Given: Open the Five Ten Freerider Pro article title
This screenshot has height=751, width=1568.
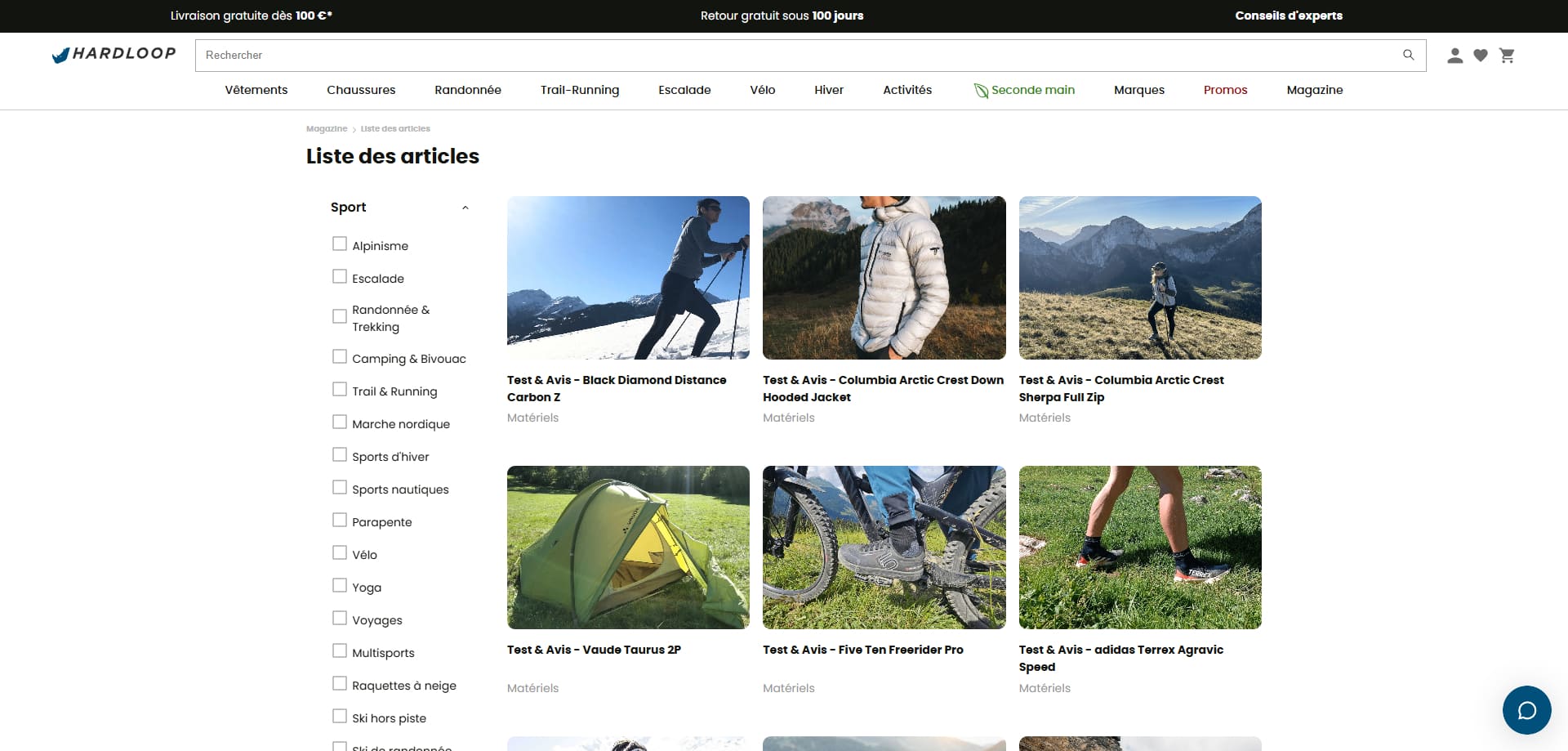Looking at the screenshot, I should 863,650.
